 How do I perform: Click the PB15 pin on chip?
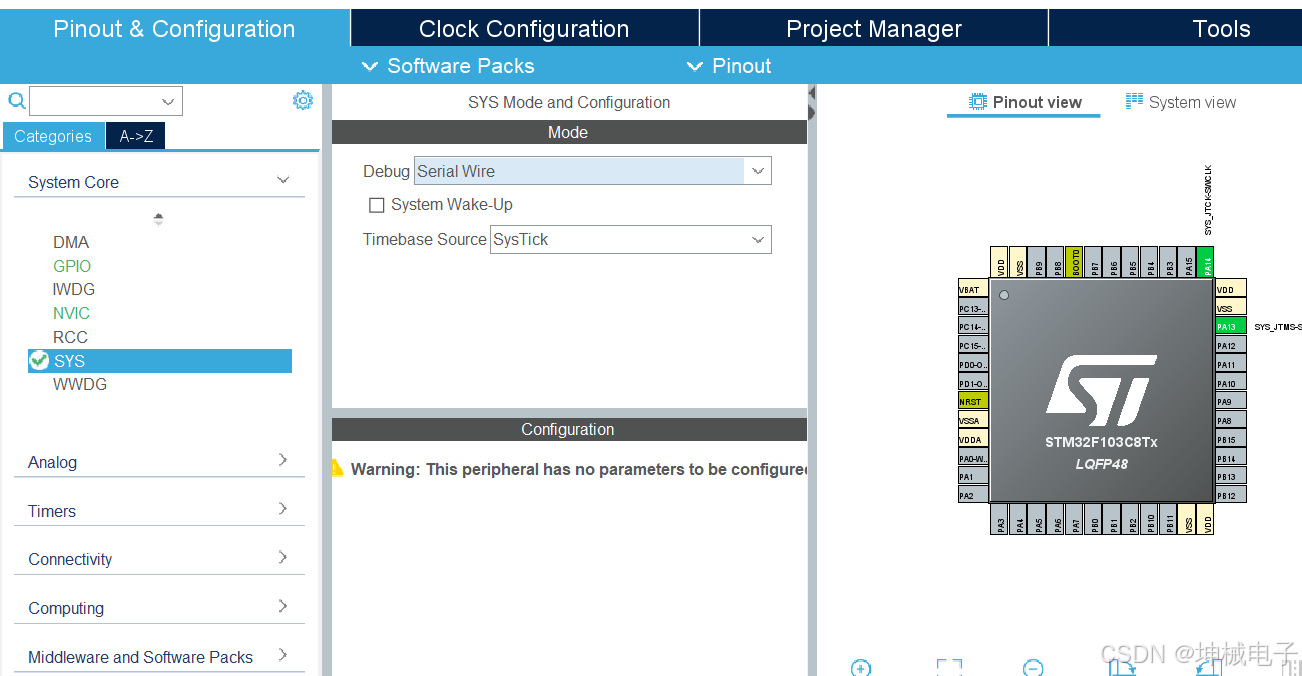pos(1231,440)
